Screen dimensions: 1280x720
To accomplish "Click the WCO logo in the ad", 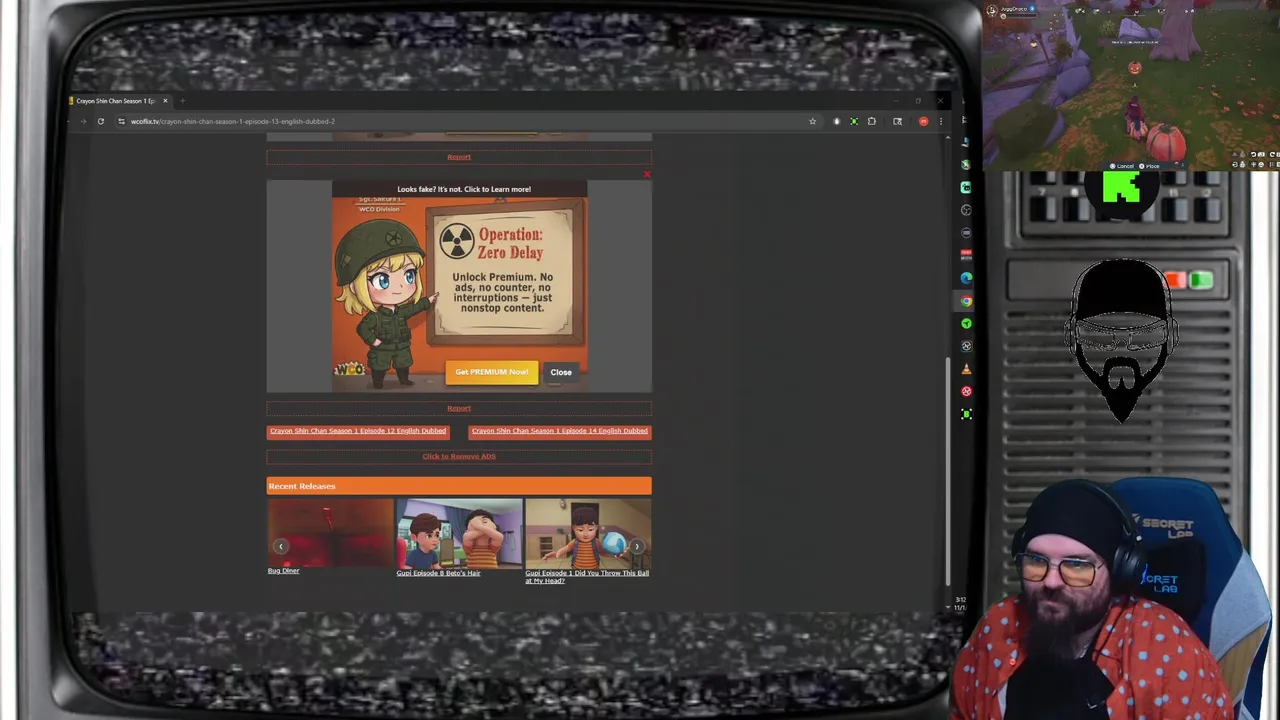I will pos(349,370).
